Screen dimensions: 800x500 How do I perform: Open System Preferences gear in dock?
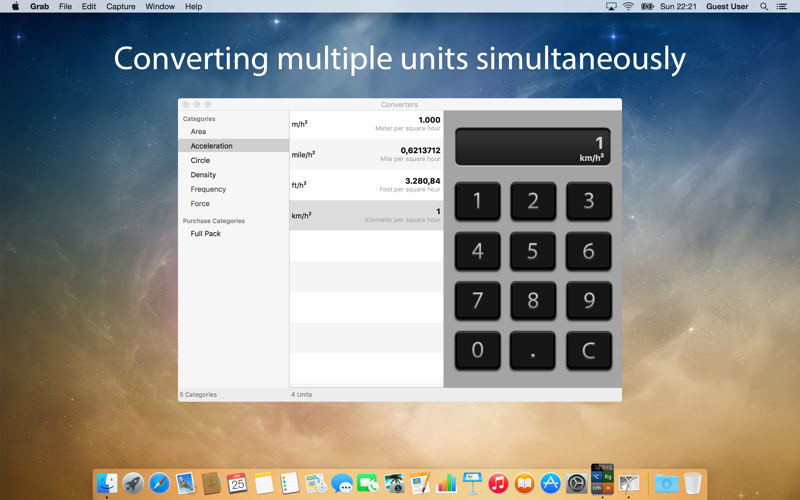pos(577,483)
